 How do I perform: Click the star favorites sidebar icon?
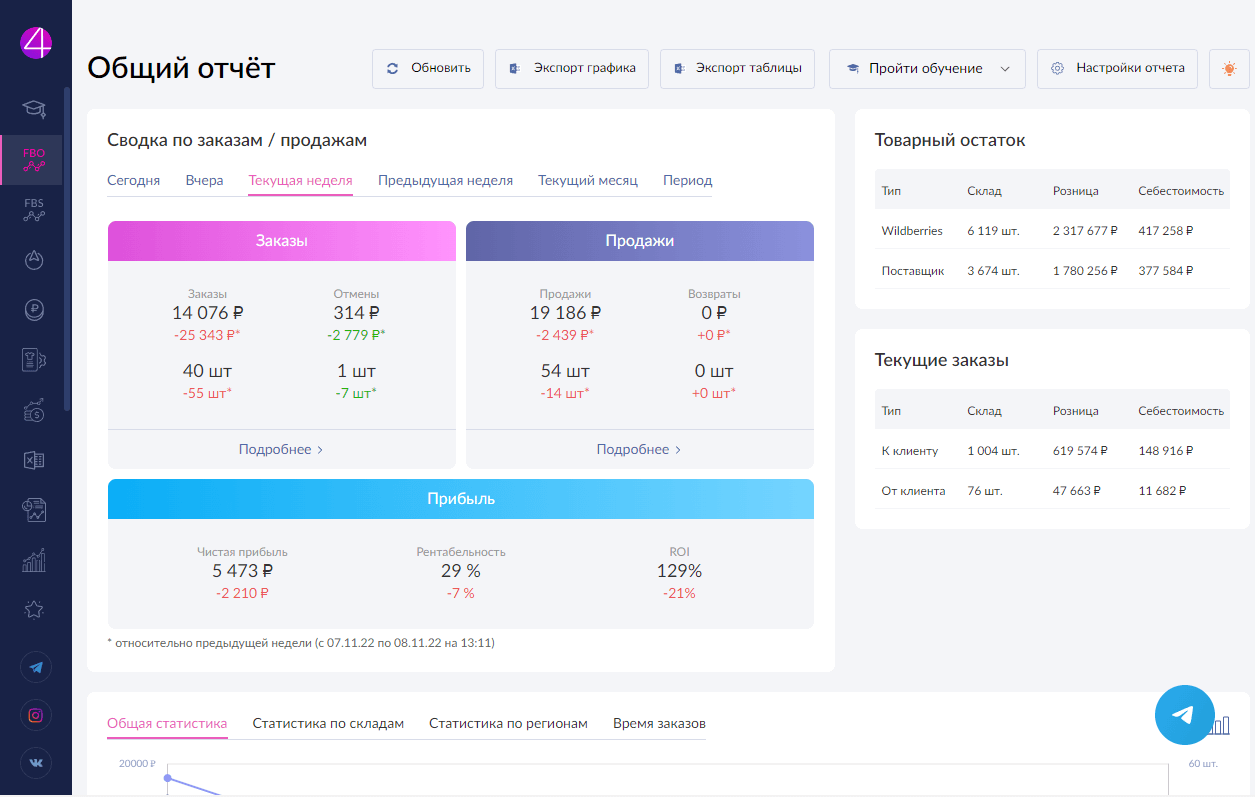tap(35, 609)
